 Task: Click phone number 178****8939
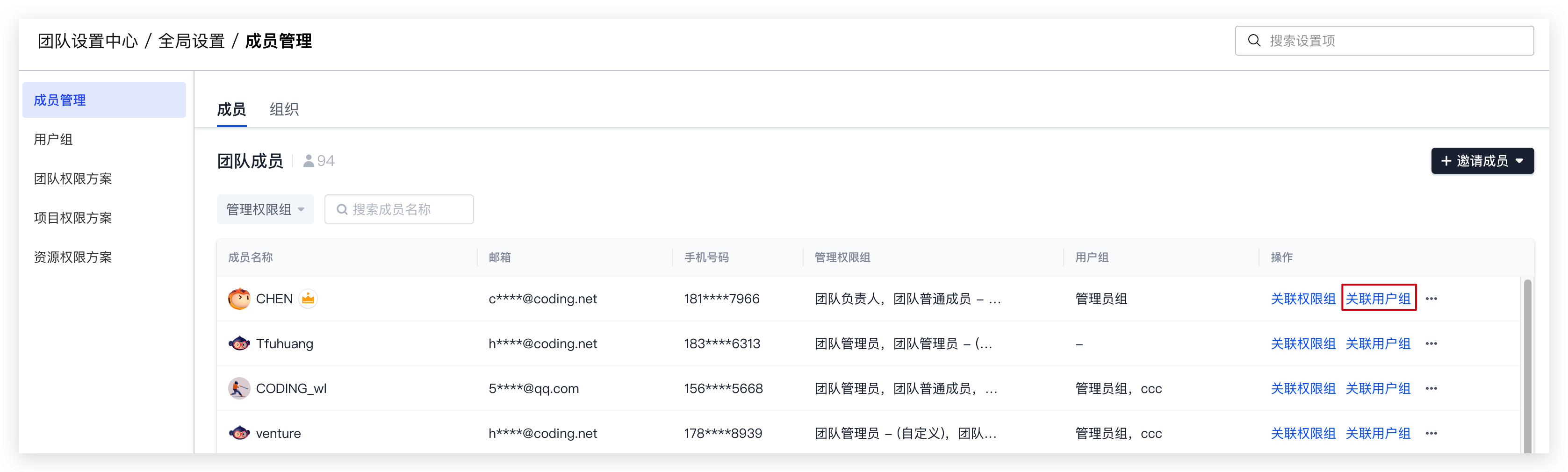pos(723,433)
